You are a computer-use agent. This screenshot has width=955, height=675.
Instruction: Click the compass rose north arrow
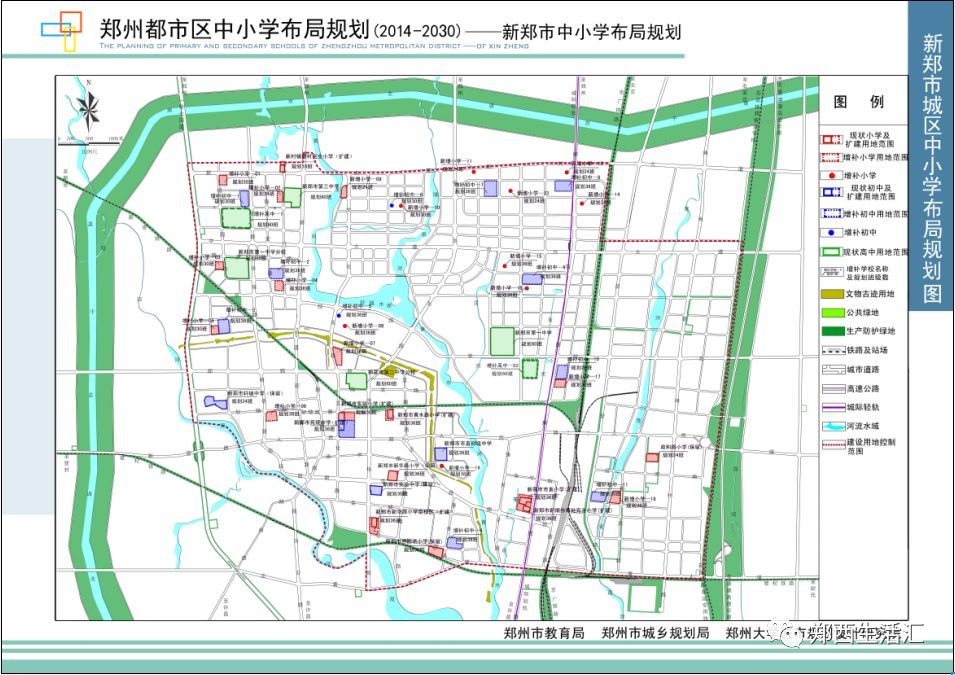88,108
